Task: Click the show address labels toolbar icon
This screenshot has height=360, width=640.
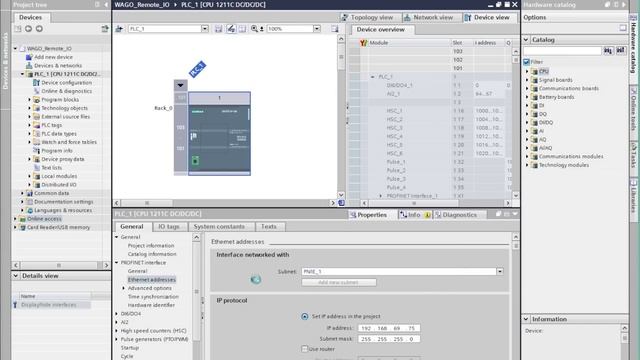Action: [231, 29]
